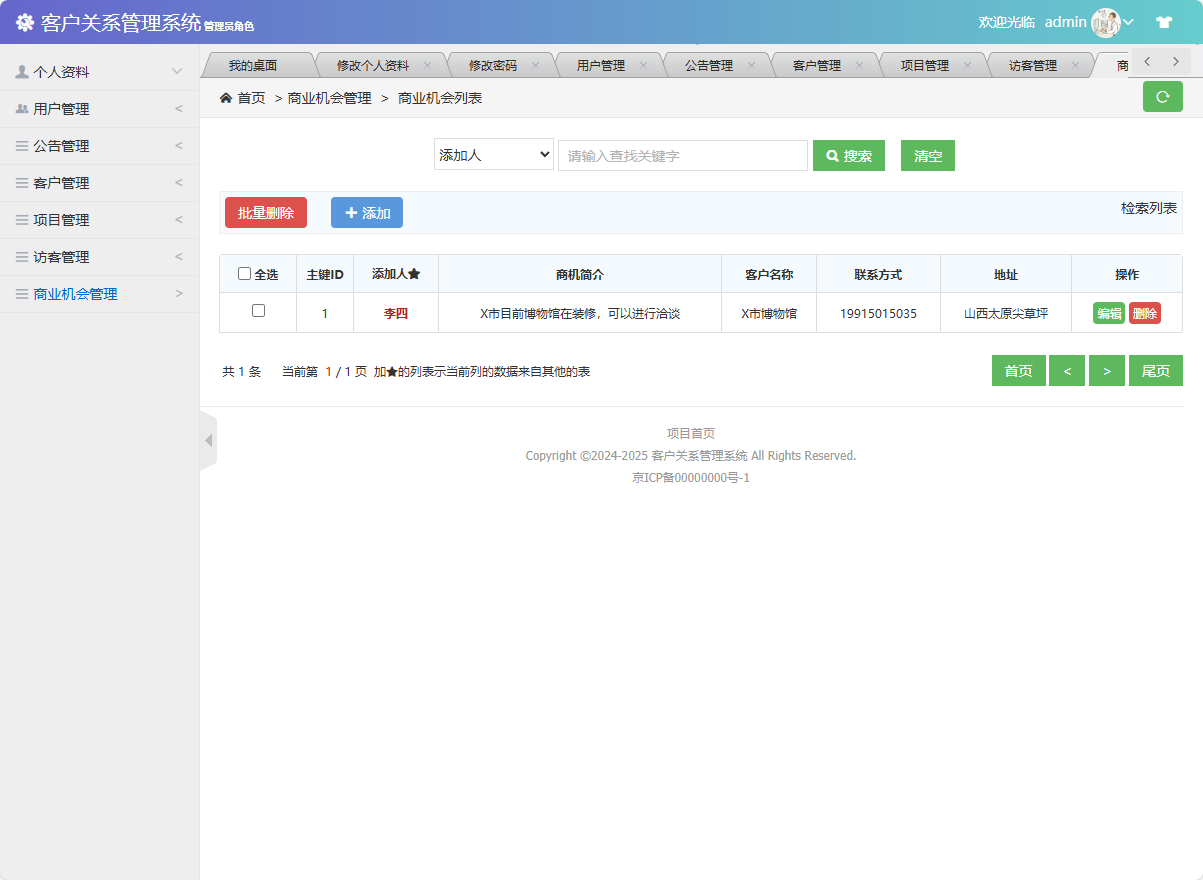The height and width of the screenshot is (880, 1203).
Task: Click the plus icon on the 添加 button
Action: (351, 212)
